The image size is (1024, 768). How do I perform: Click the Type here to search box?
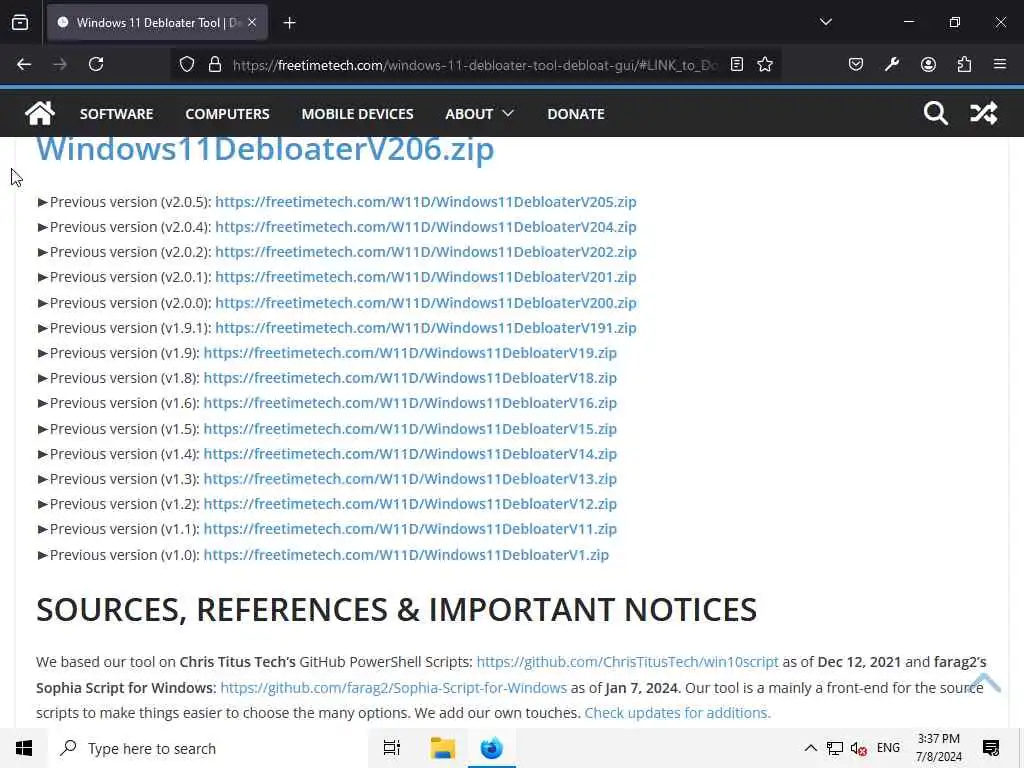point(206,748)
